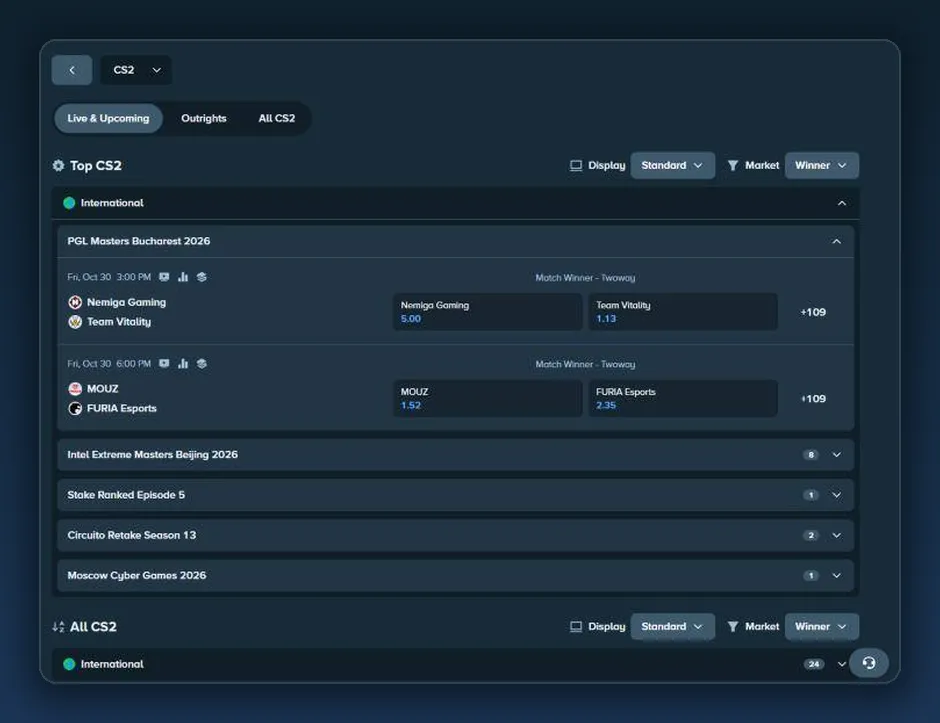Click the FURIA Esports team logo
The width and height of the screenshot is (940, 723).
pyautogui.click(x=75, y=408)
